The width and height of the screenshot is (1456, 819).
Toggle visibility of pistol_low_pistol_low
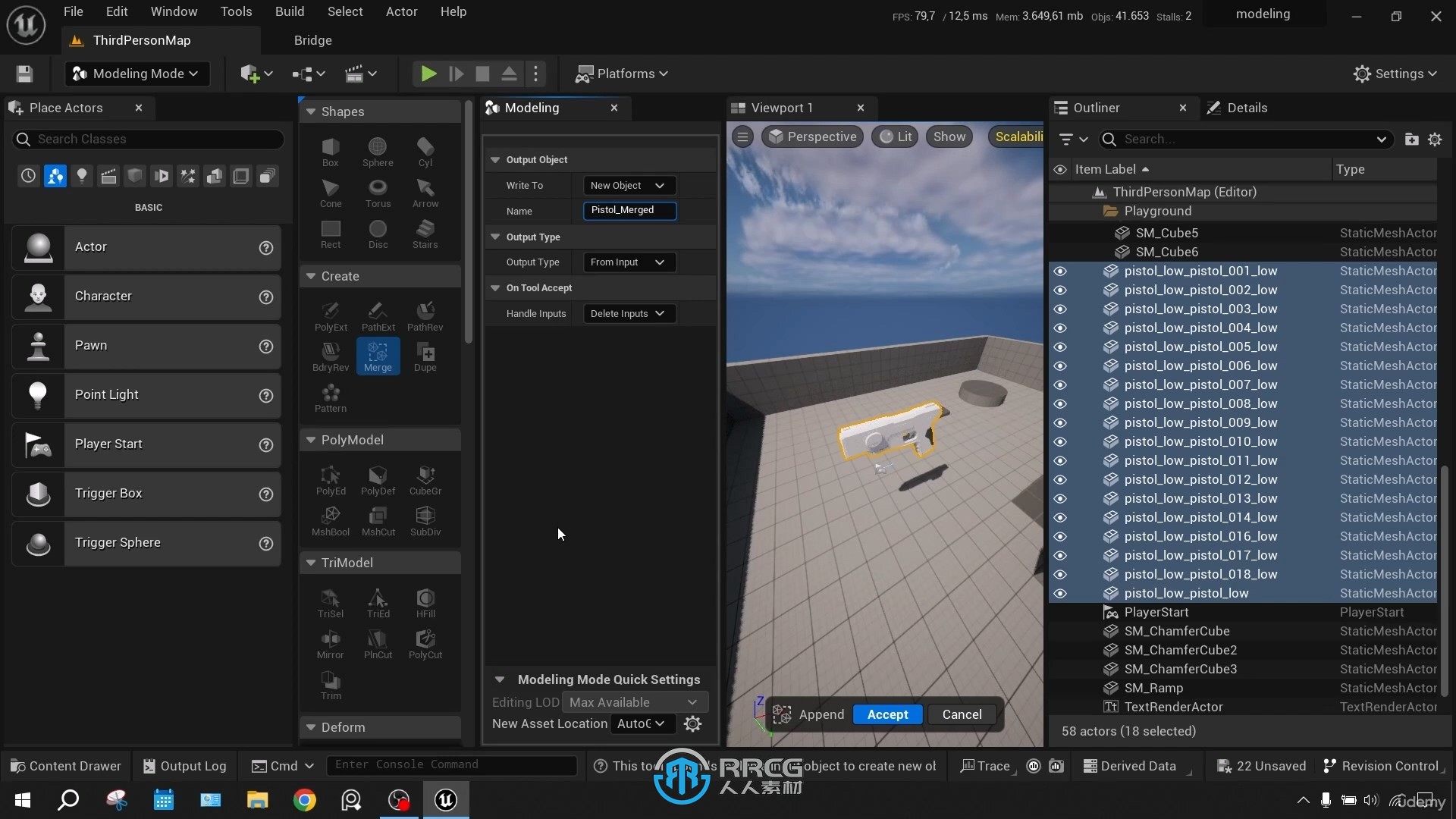click(1060, 593)
